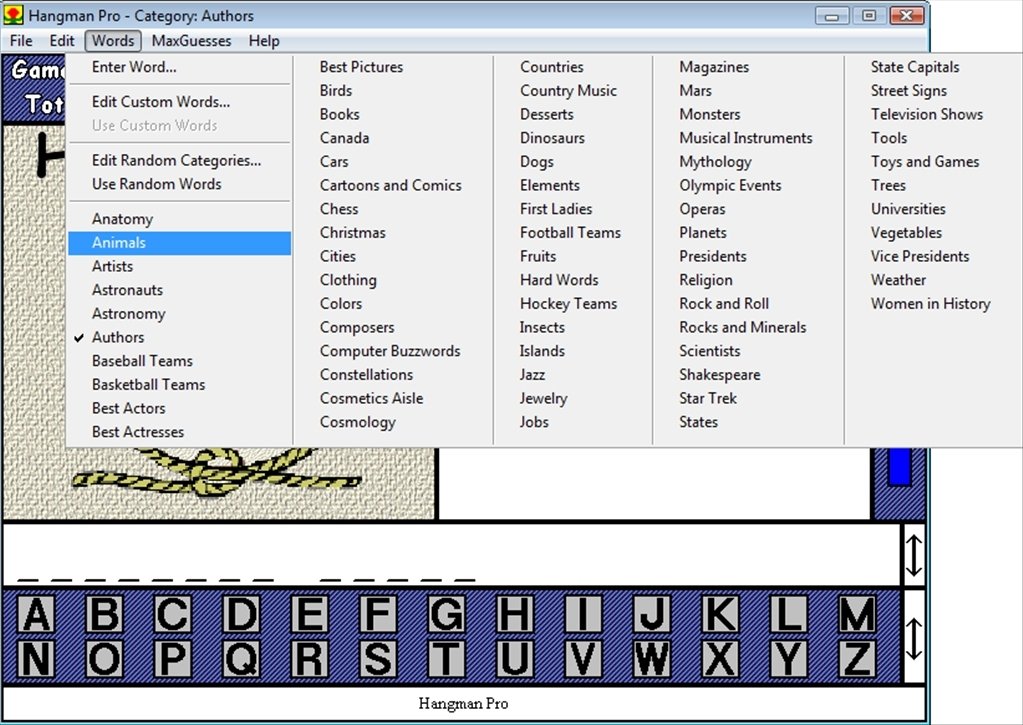Screen dimensions: 1023x725
Task: Pick the letter Q tile
Action: (241, 659)
